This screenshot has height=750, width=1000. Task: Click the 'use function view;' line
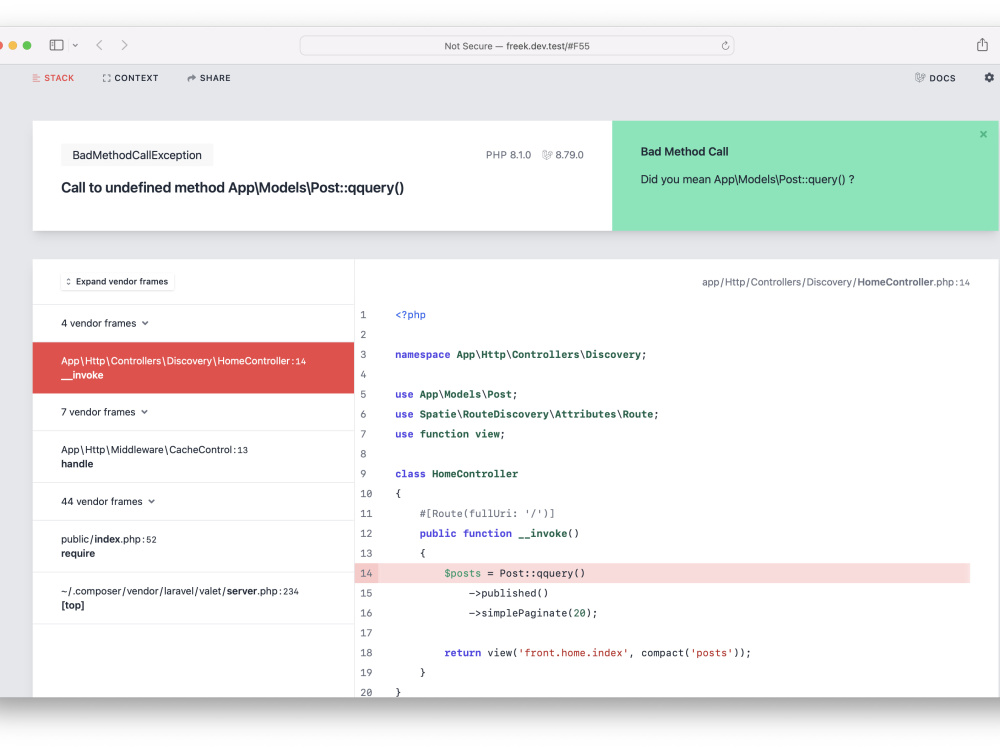(x=450, y=434)
